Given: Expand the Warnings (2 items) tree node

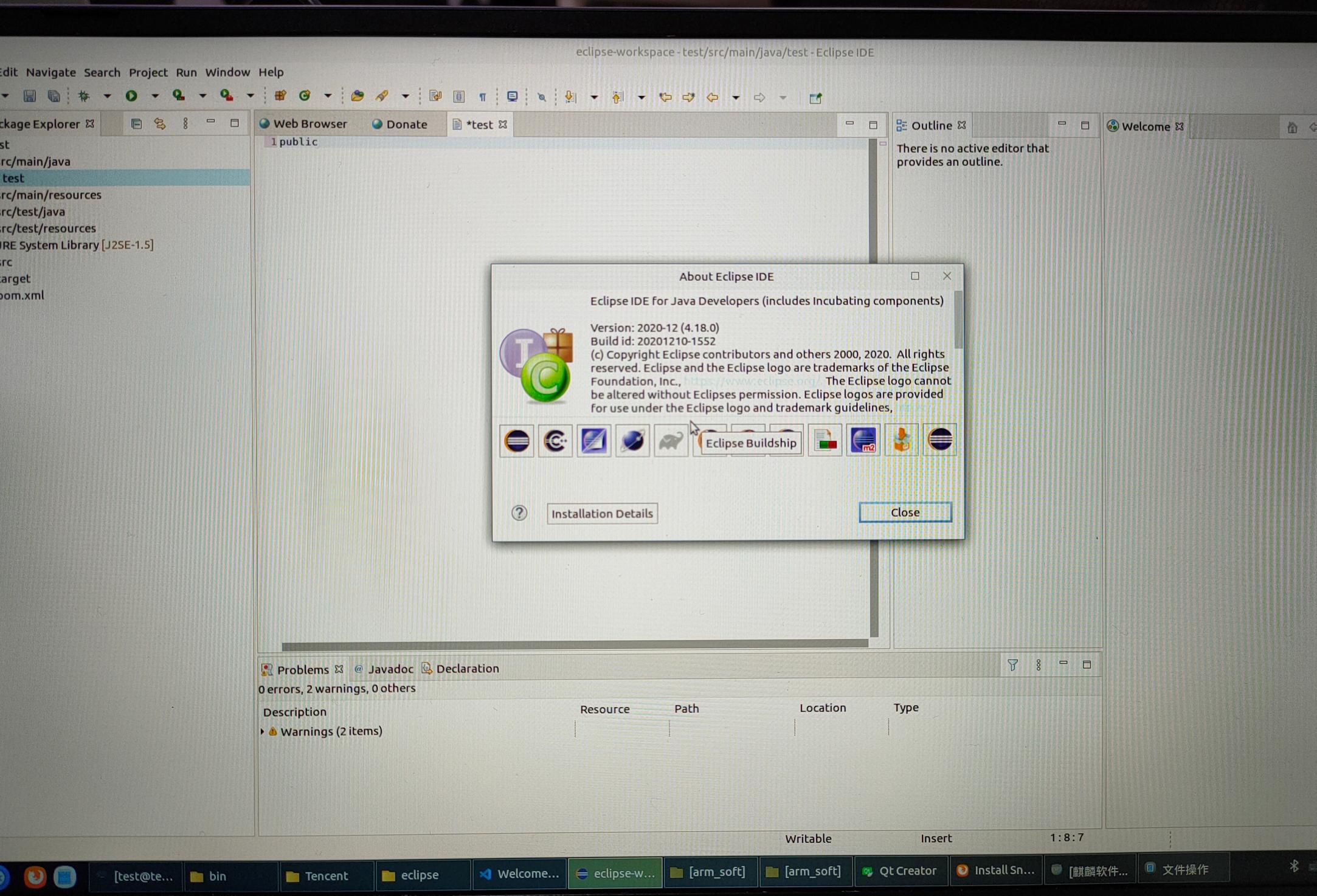Looking at the screenshot, I should 262,731.
